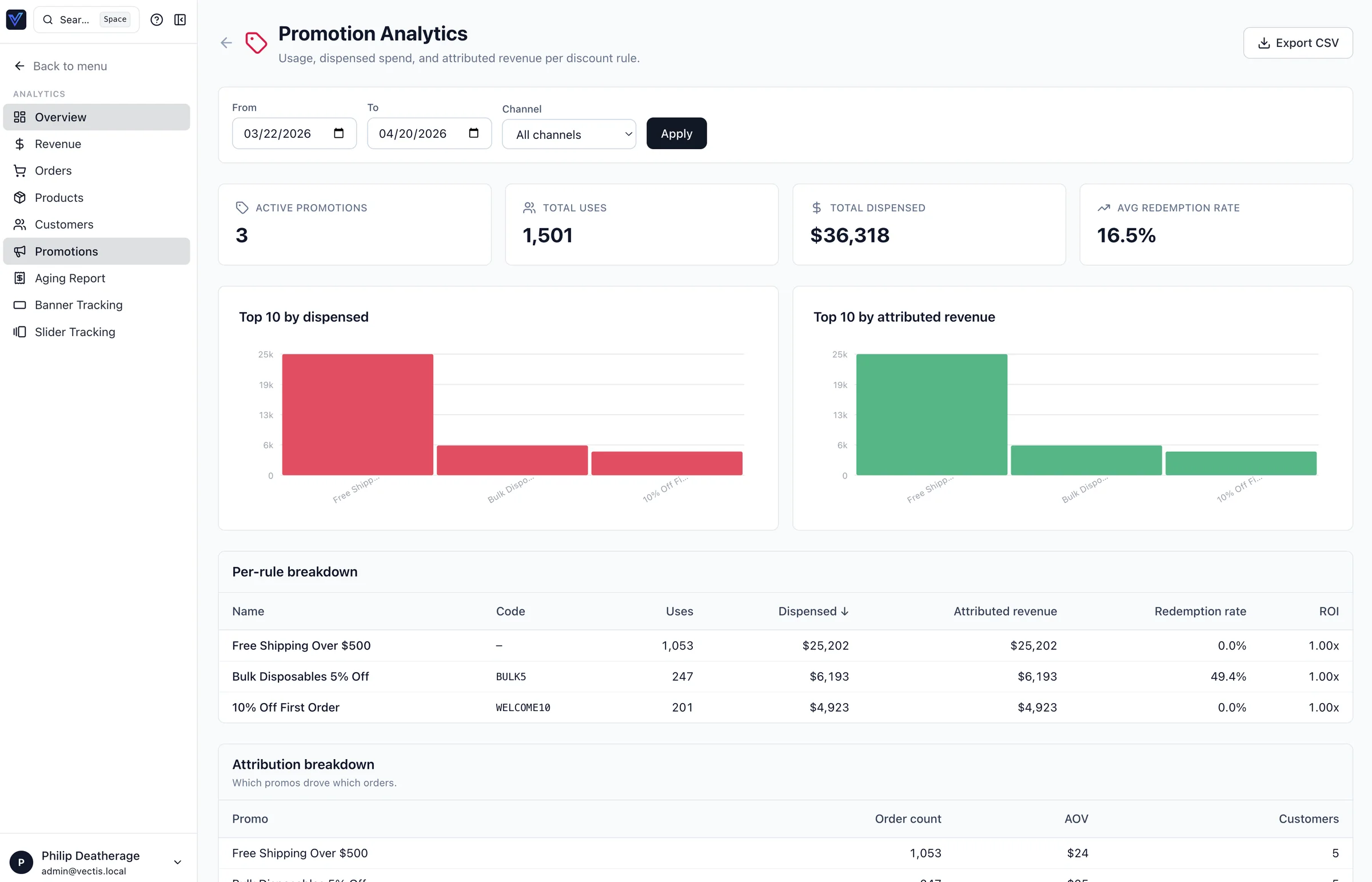Click the Apply button
The height and width of the screenshot is (882, 1372).
tap(676, 133)
